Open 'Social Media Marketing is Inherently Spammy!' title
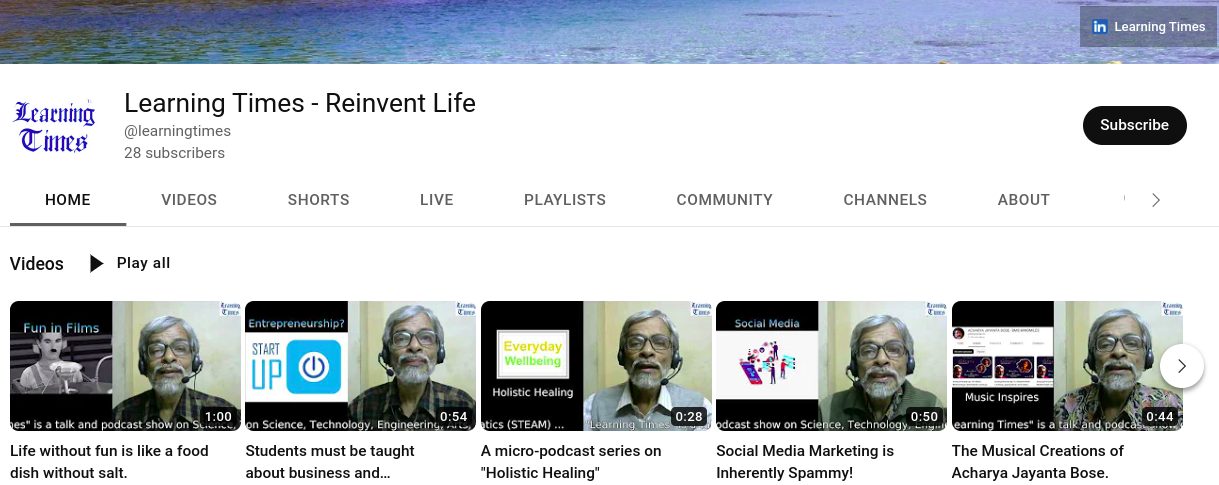 [805, 462]
